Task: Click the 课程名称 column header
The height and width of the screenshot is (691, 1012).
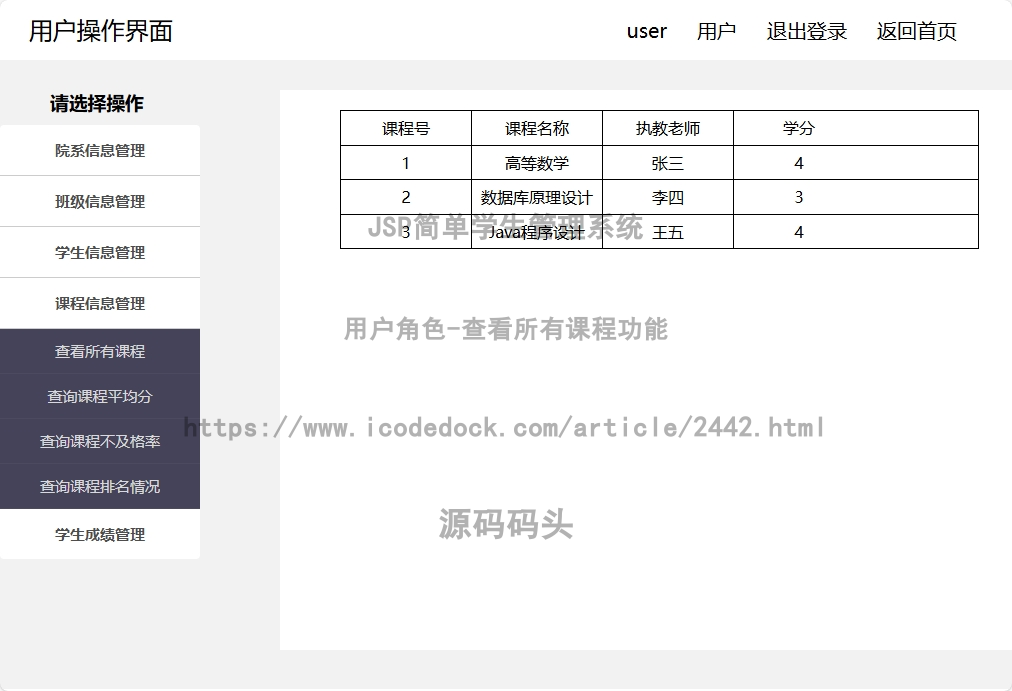Action: click(x=537, y=128)
